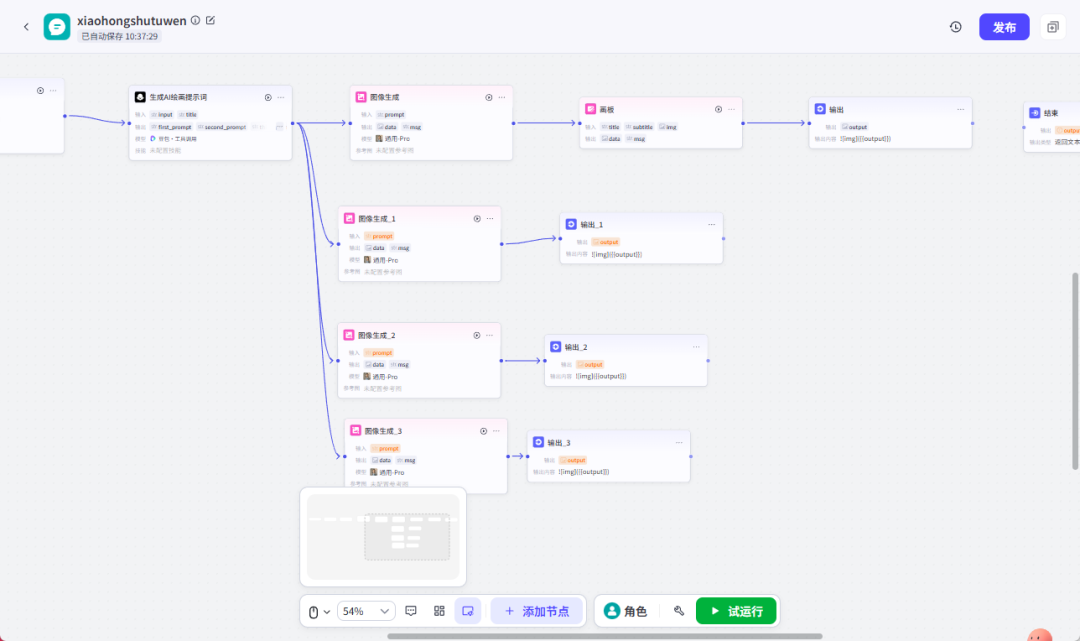
Task: Open more options on 图像生成_2 node
Action: click(x=490, y=335)
